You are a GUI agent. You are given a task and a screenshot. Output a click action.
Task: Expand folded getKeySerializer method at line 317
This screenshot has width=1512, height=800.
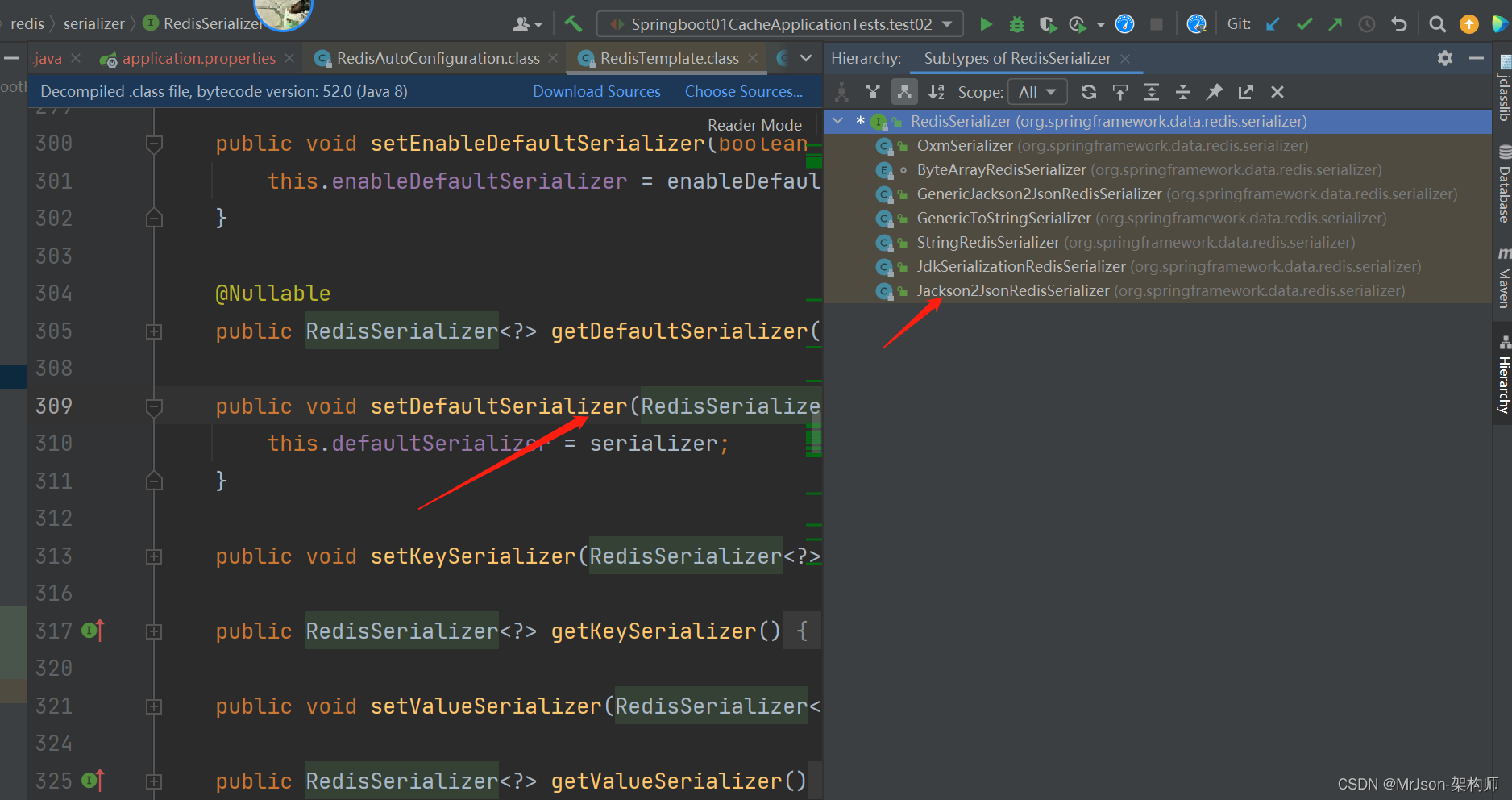click(154, 631)
